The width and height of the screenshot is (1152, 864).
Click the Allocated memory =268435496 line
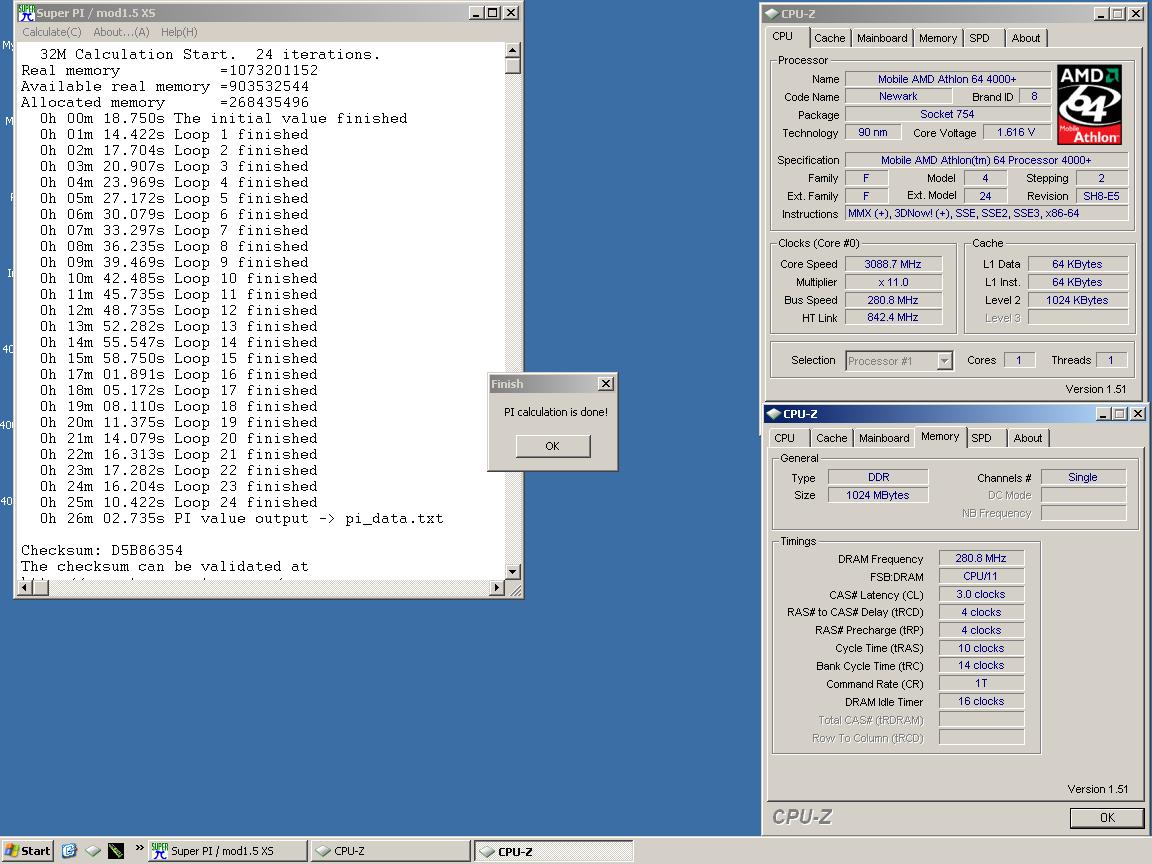pyautogui.click(x=165, y=103)
